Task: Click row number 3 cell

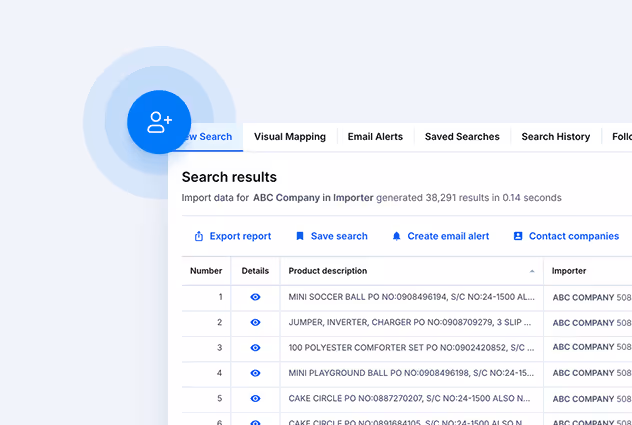Action: pyautogui.click(x=206, y=348)
